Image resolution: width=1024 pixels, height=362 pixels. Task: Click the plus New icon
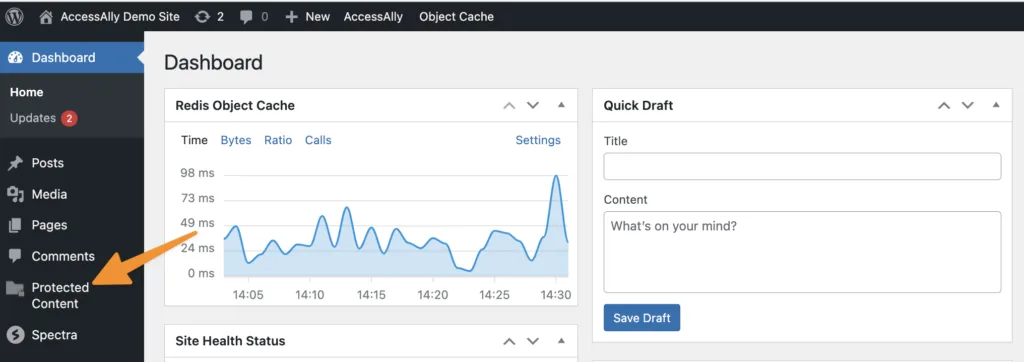point(291,17)
